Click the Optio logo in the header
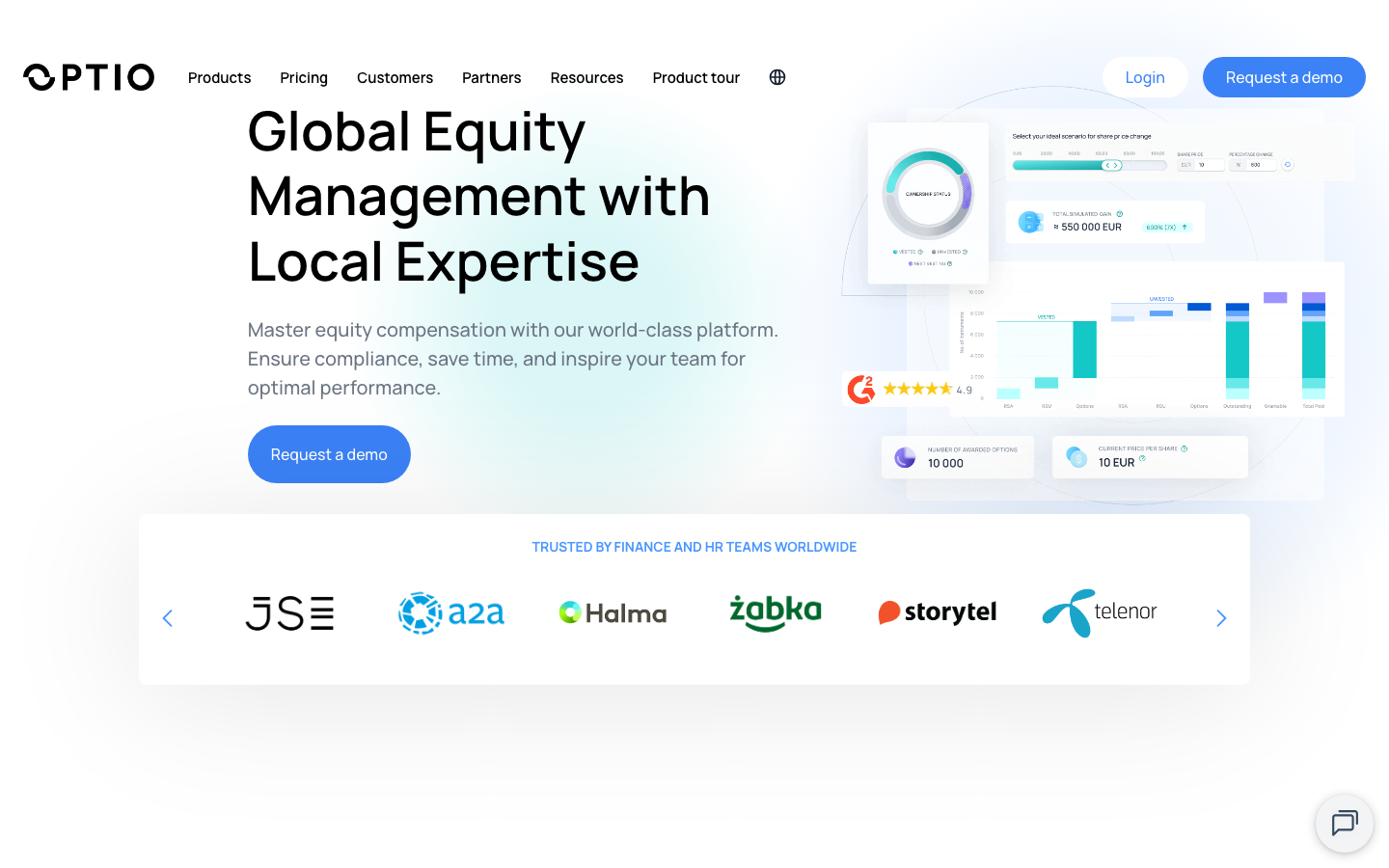This screenshot has width=1389, height=868. [x=89, y=77]
